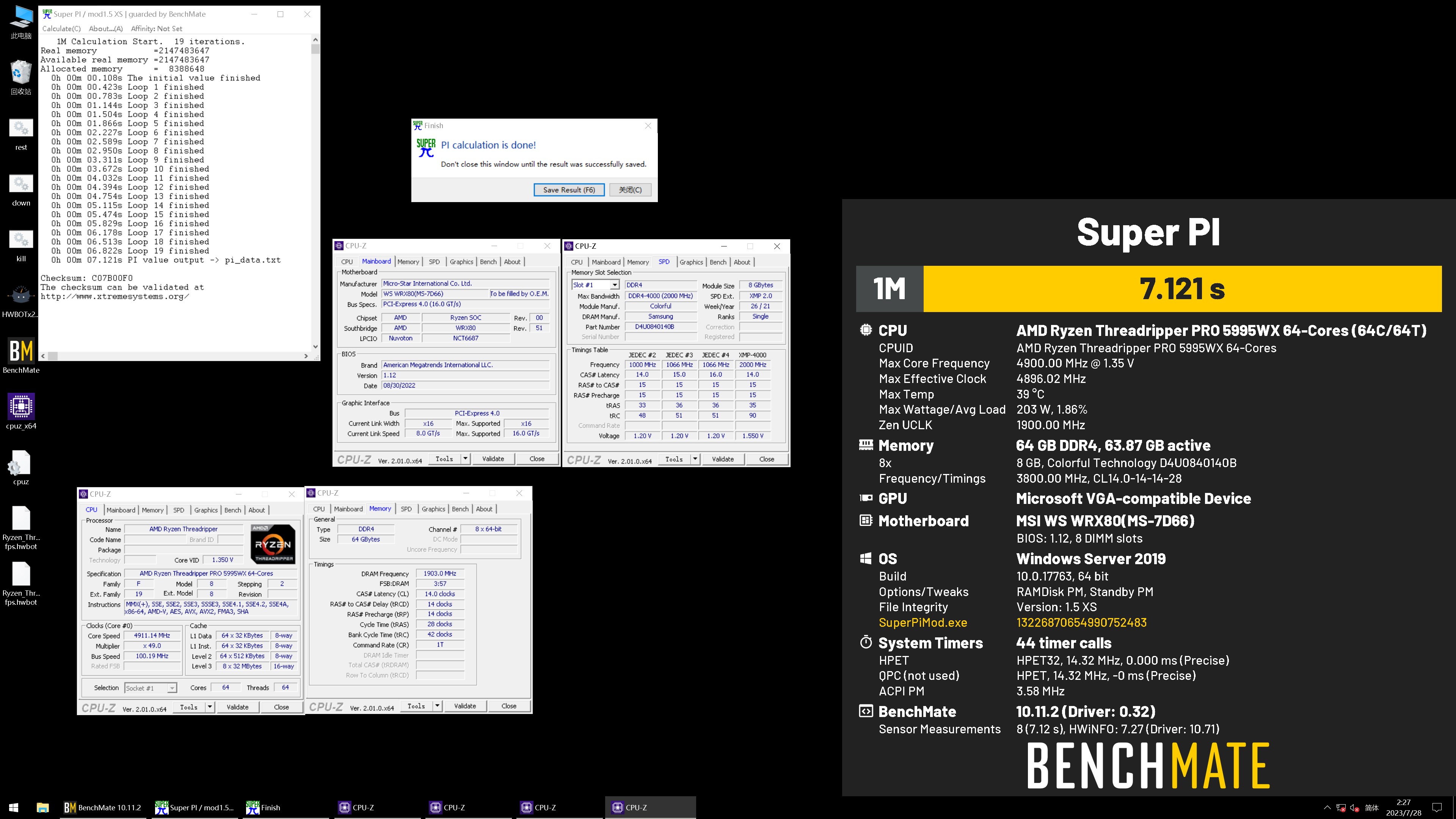Open the Windows Start menu
The width and height of the screenshot is (1456, 819).
pyautogui.click(x=14, y=808)
